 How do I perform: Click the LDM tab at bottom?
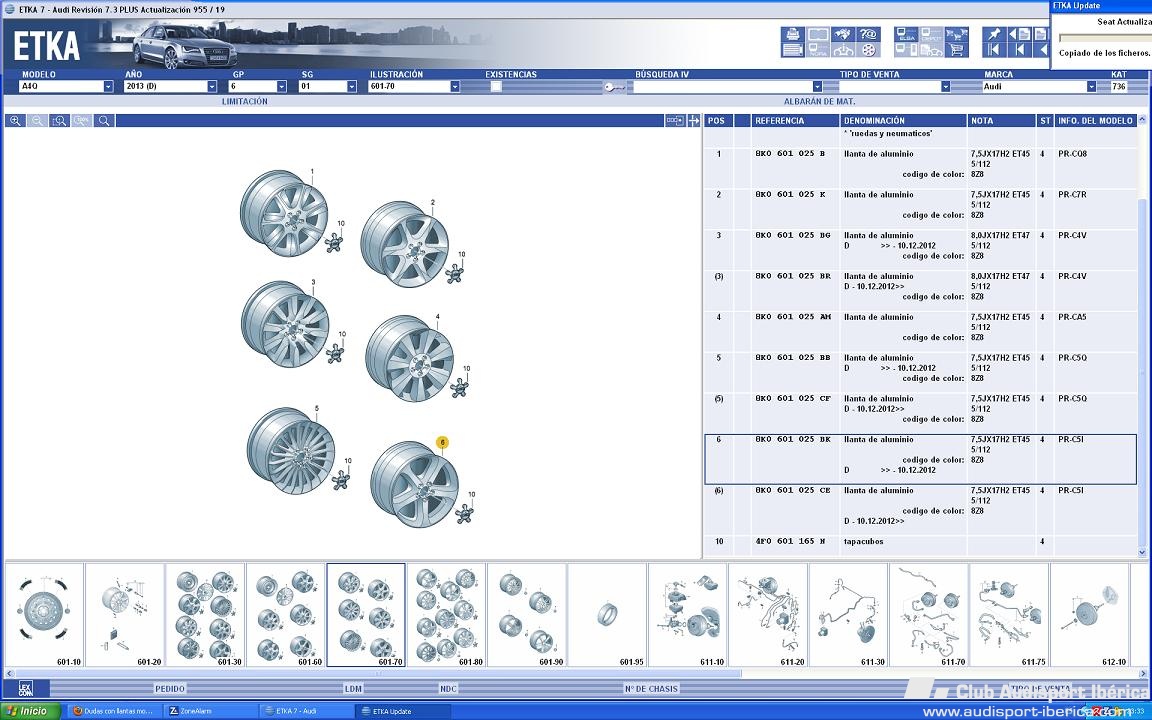(353, 688)
